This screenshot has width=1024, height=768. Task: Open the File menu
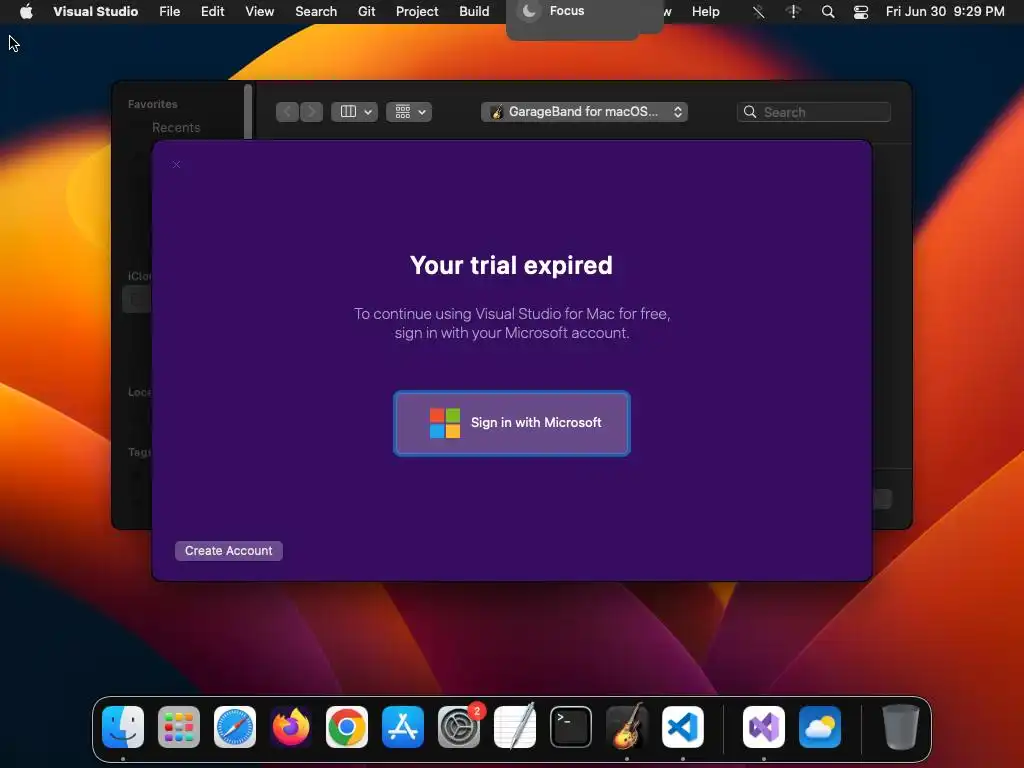click(170, 11)
